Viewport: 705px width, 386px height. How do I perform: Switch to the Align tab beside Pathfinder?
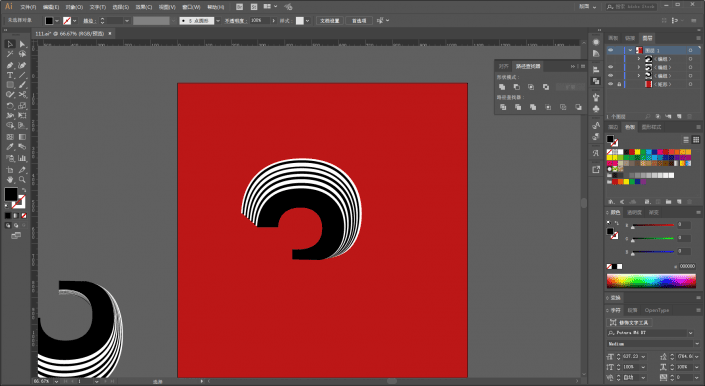coord(503,66)
